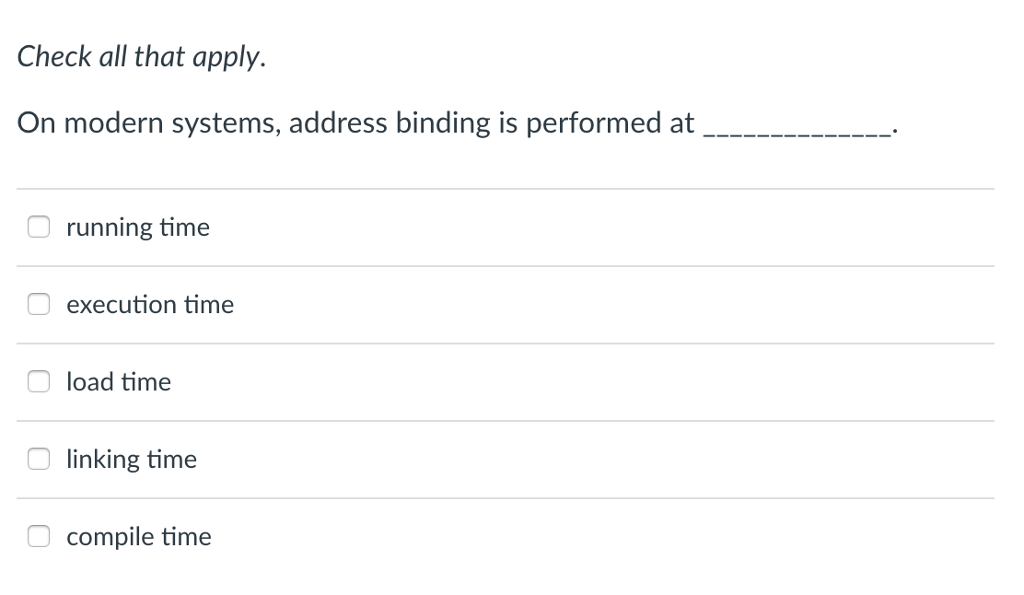The image size is (1024, 595).
Task: Select the linking time option label
Action: click(131, 459)
